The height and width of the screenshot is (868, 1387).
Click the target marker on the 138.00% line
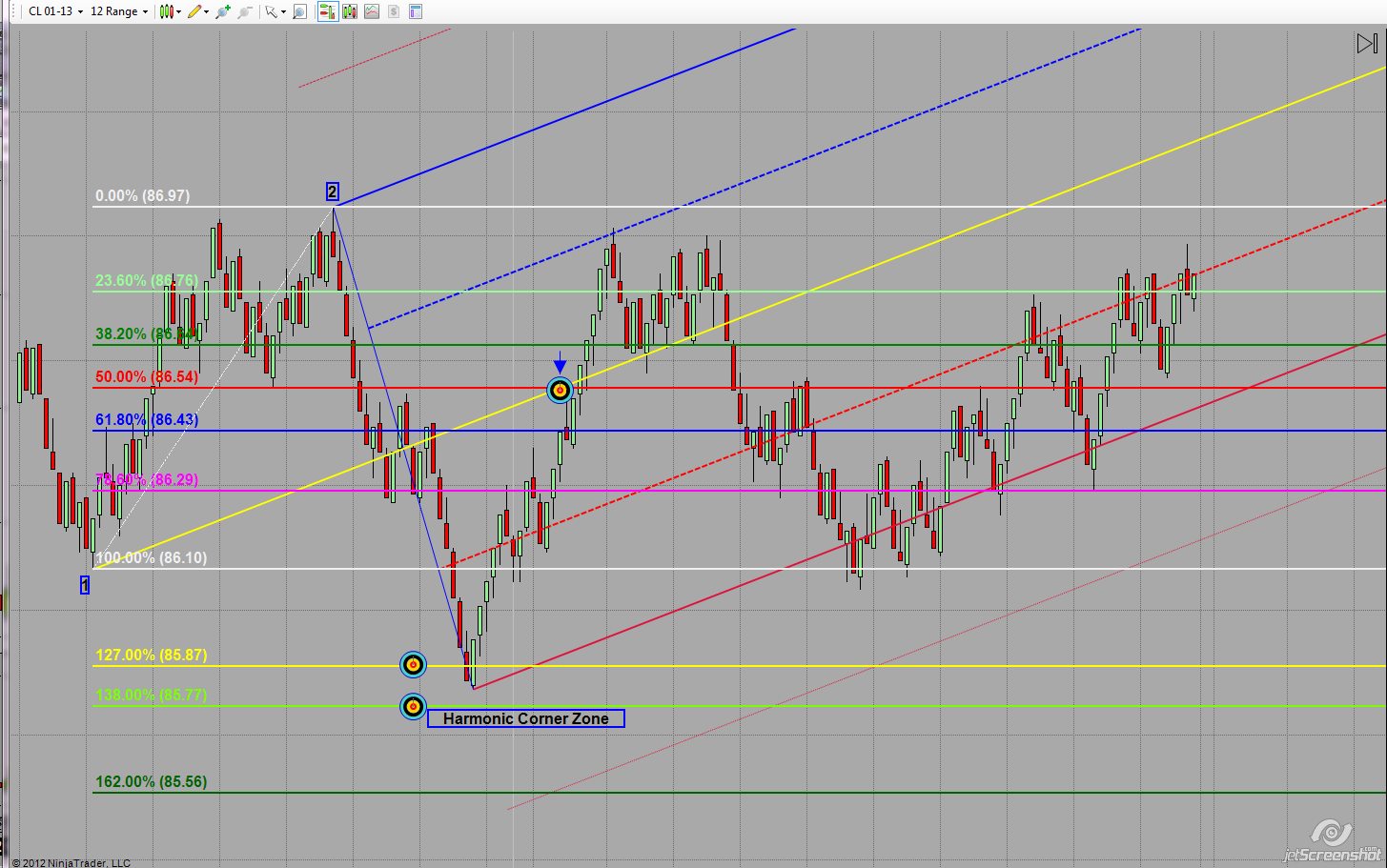coord(413,706)
